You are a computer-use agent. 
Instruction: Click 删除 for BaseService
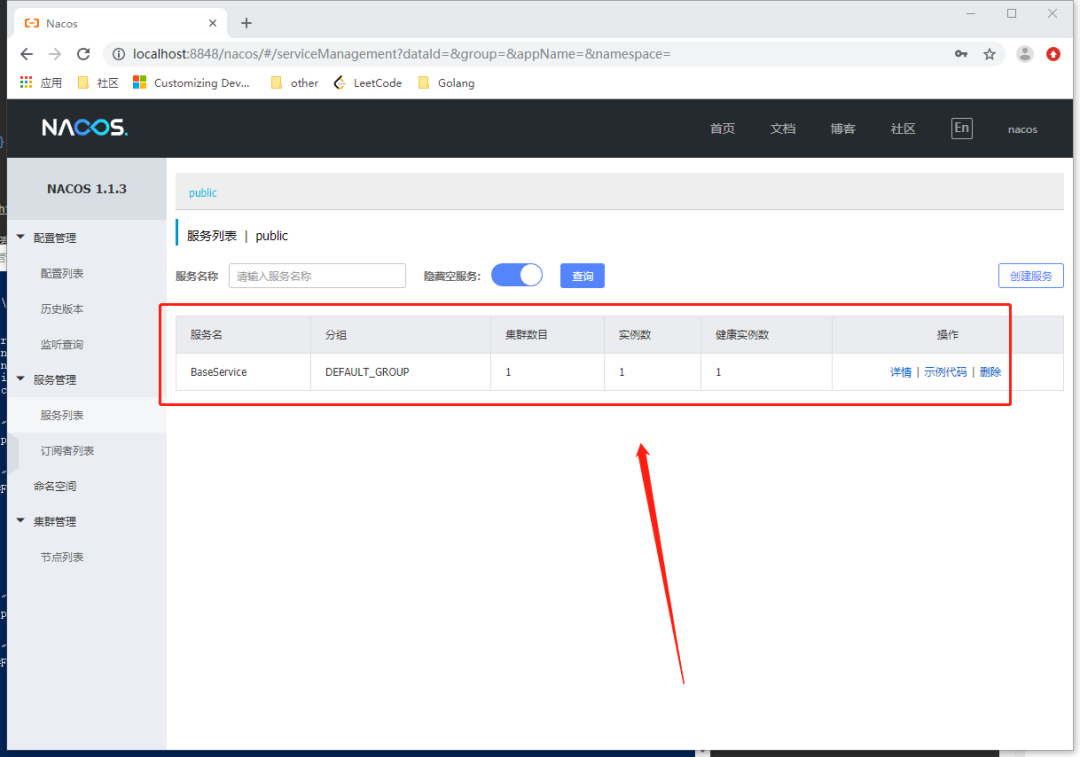coord(990,372)
